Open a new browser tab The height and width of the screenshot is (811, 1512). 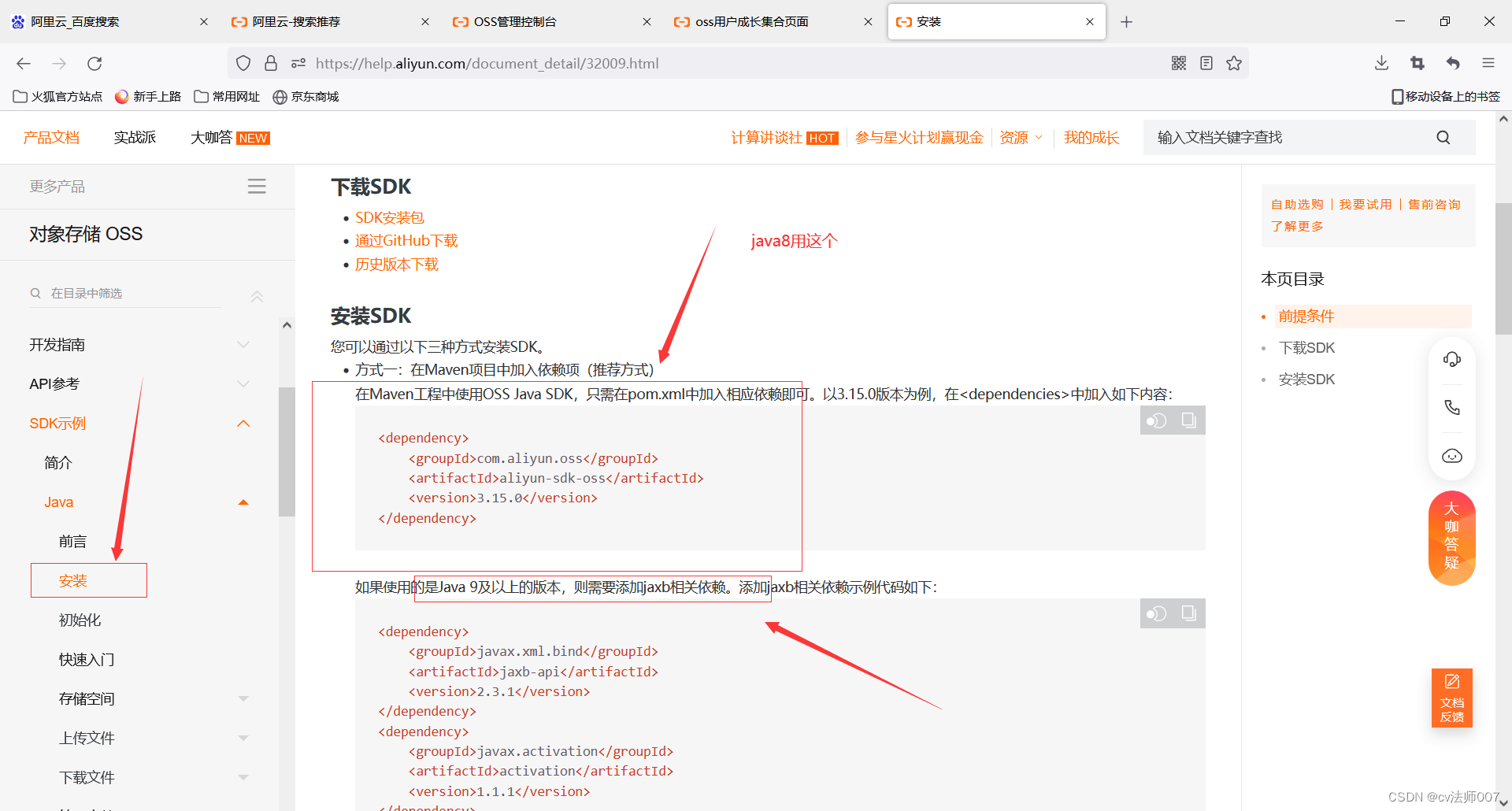(x=1126, y=22)
